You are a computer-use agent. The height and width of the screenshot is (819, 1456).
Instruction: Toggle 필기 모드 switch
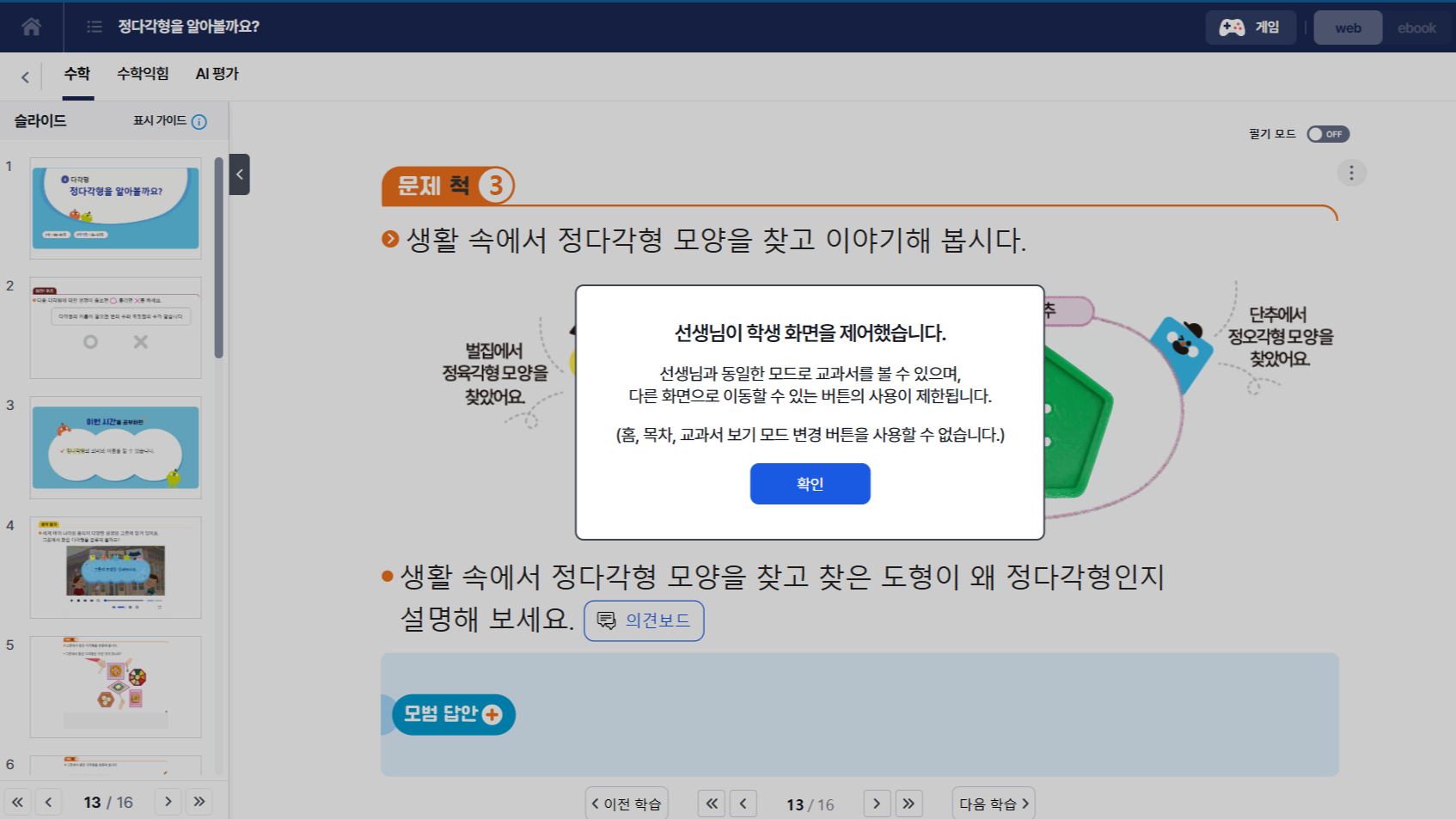[x=1328, y=134]
